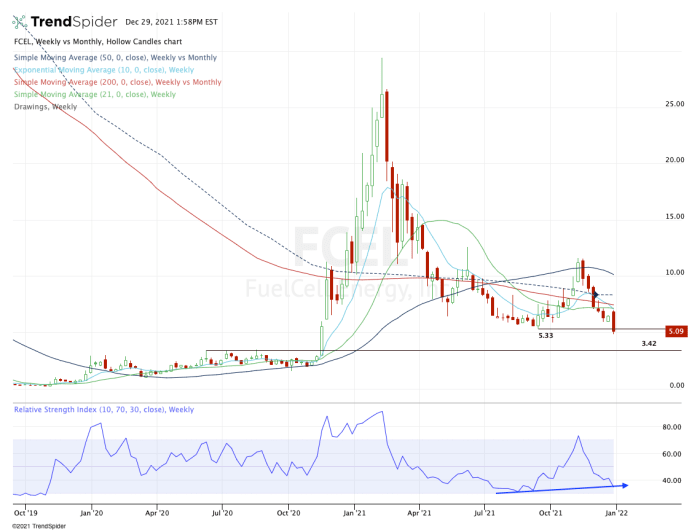Viewport: 700px width, 532px height.
Task: Click the 5.33 support level label
Action: 546,336
